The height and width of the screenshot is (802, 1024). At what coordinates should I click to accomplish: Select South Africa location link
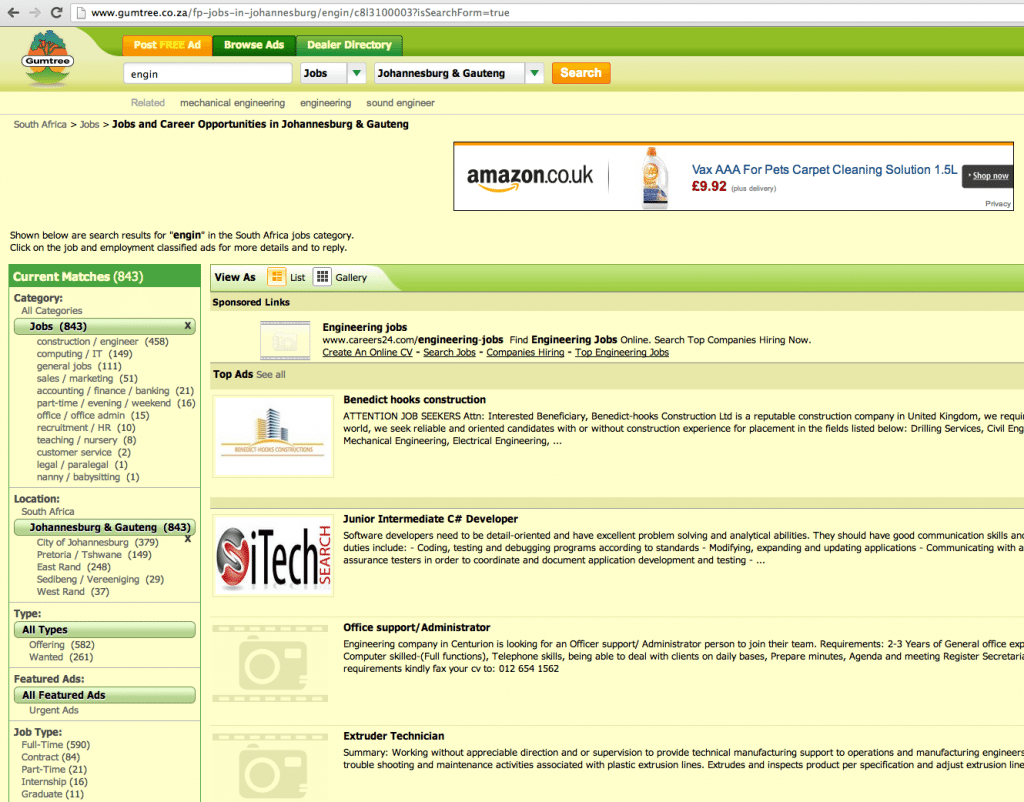tap(48, 511)
